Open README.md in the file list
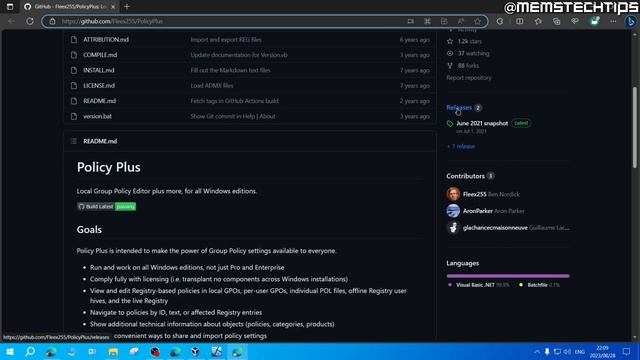Screen dimensions: 640x360 [100, 101]
